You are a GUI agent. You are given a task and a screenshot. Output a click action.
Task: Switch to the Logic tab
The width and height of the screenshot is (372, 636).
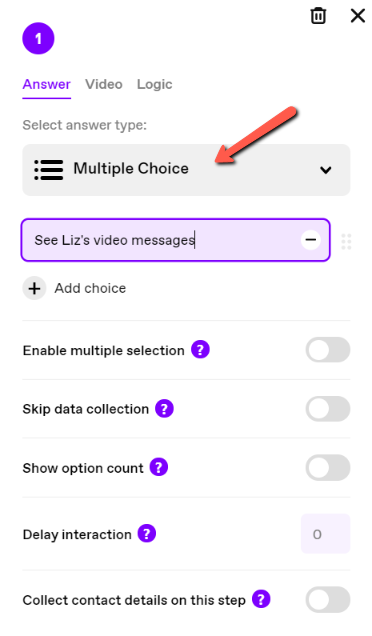(155, 84)
